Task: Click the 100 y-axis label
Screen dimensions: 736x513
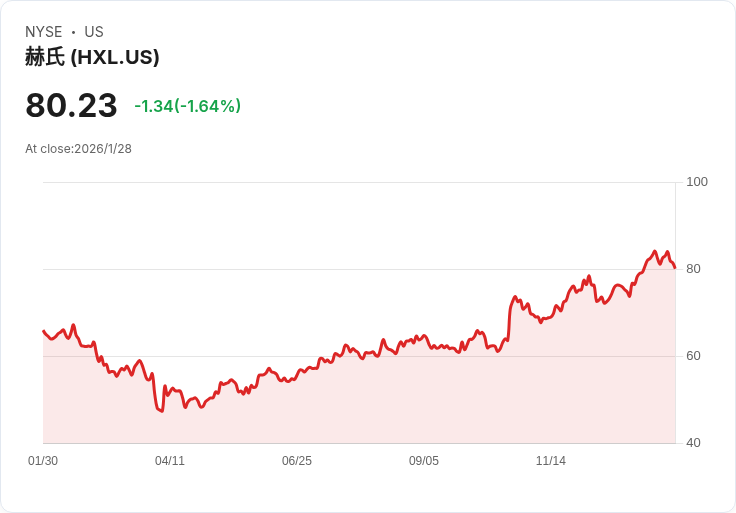Action: click(x=697, y=182)
